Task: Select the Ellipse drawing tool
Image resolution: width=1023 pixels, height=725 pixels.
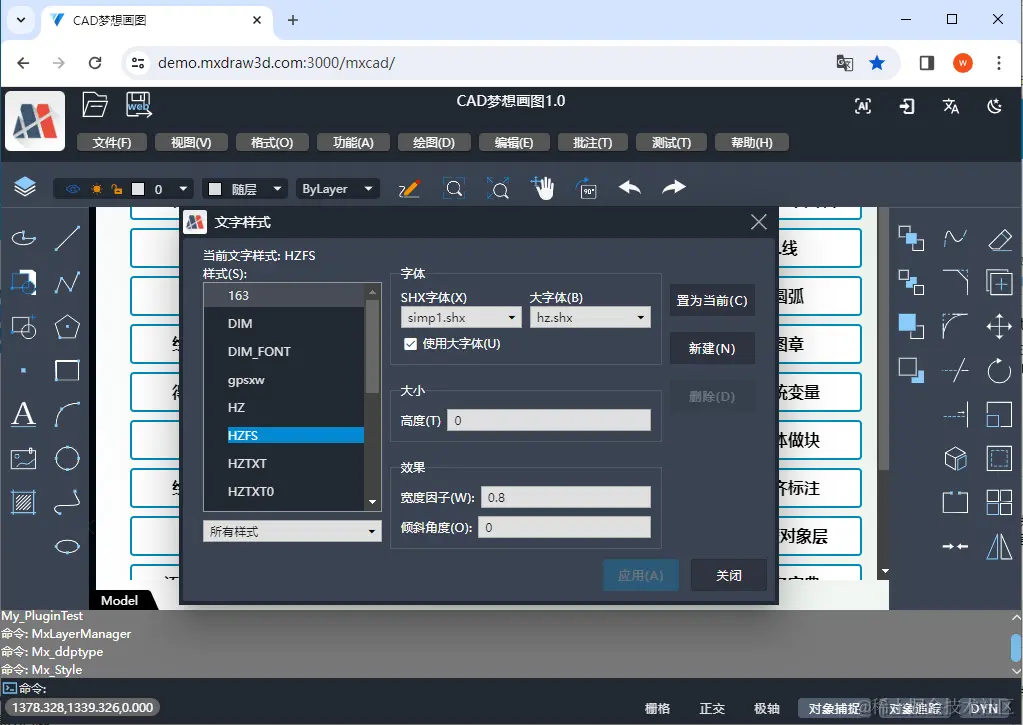Action: pos(66,546)
